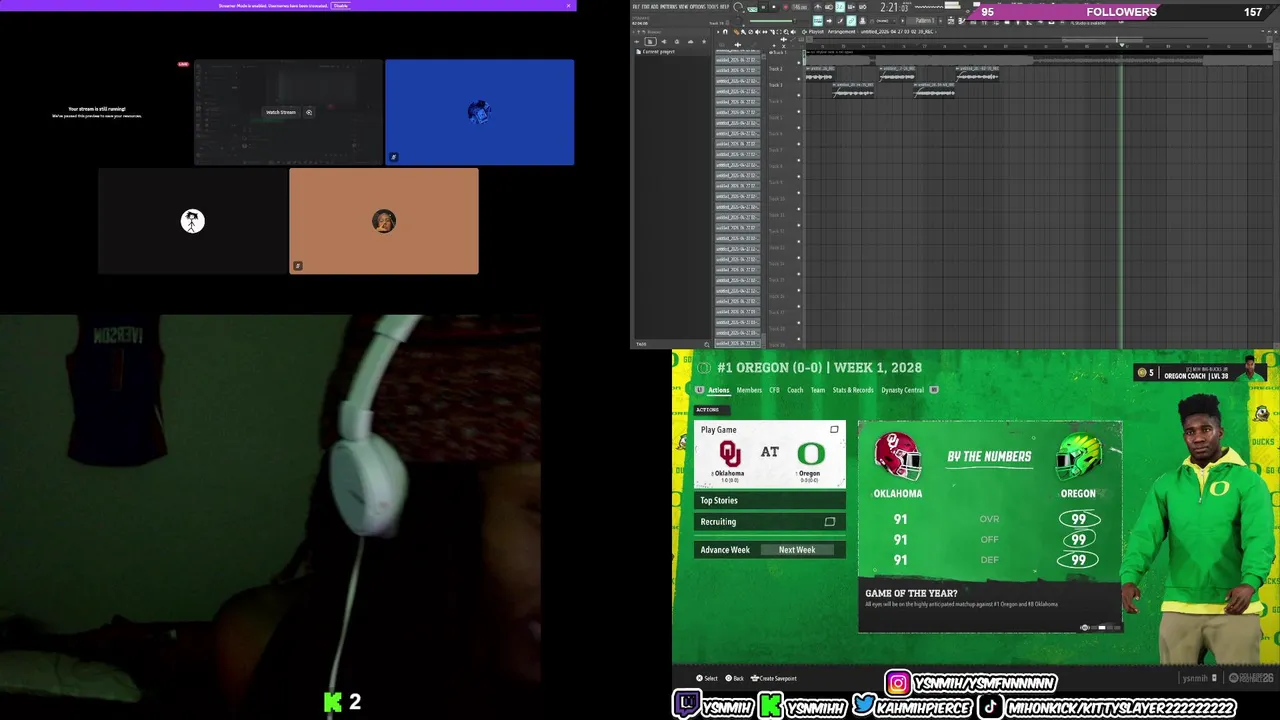
Task: Open the Pattern 1 selector dropdown
Action: [922, 21]
